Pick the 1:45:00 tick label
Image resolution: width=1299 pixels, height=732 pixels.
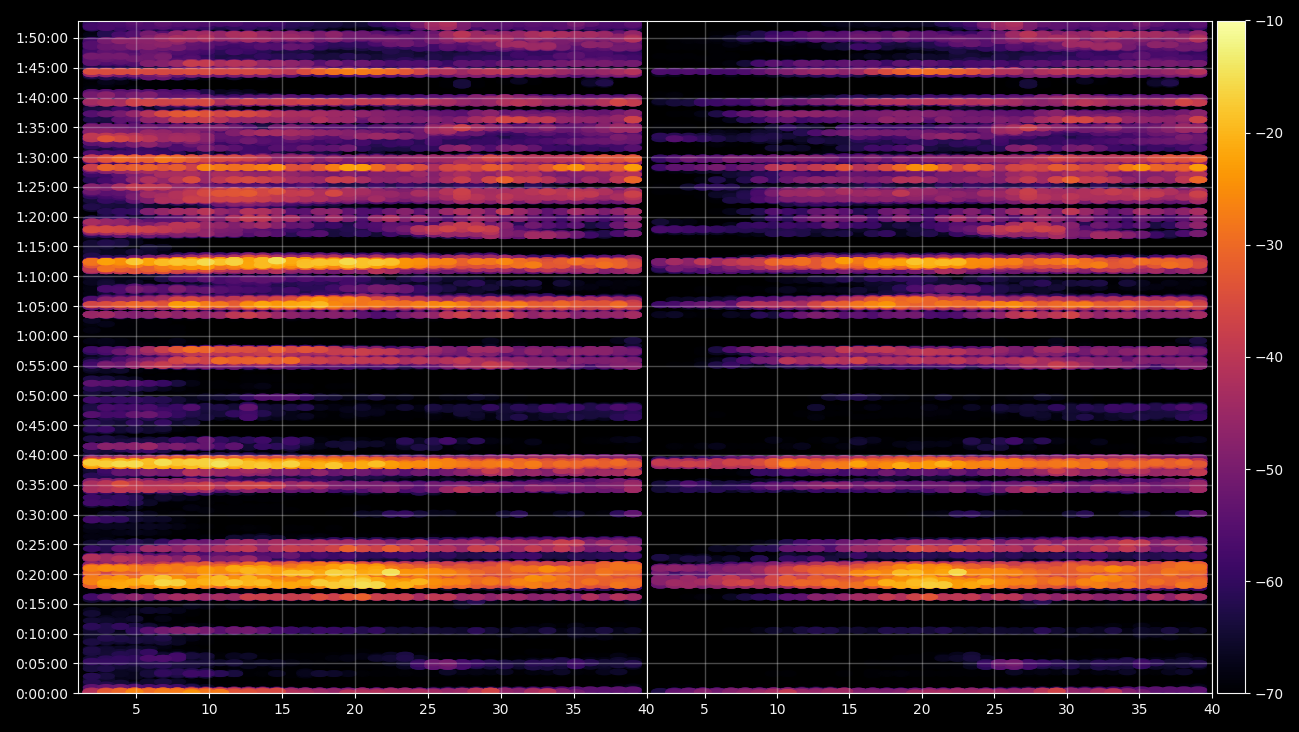click(x=43, y=68)
